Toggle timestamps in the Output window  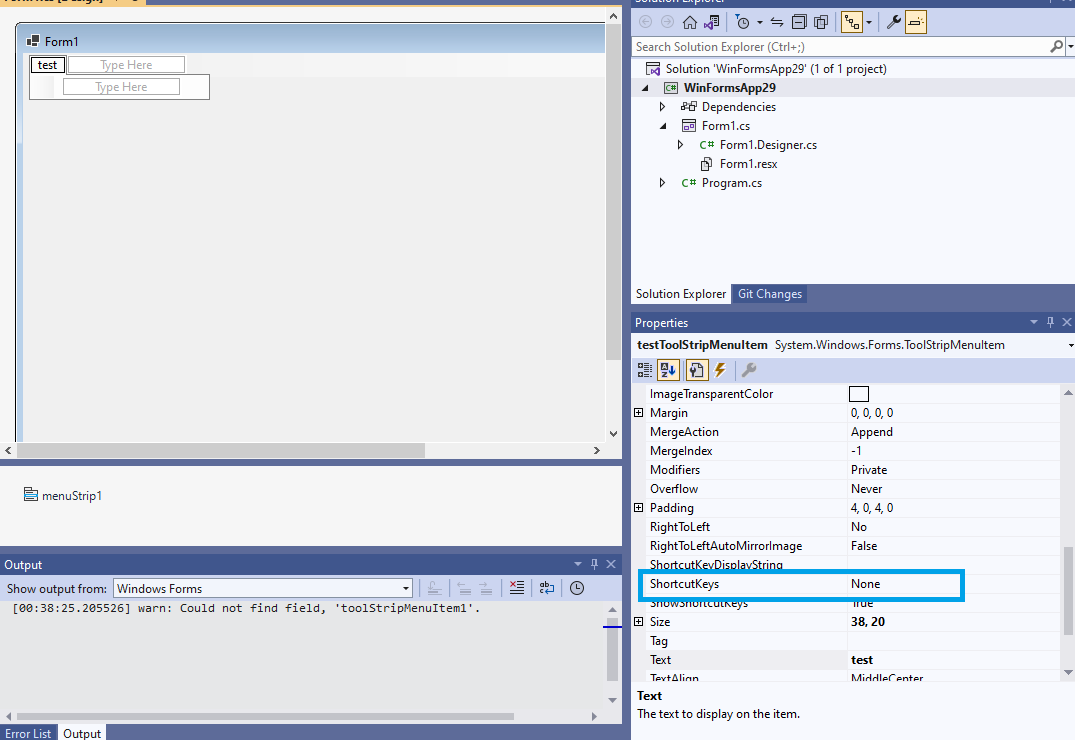[x=576, y=588]
